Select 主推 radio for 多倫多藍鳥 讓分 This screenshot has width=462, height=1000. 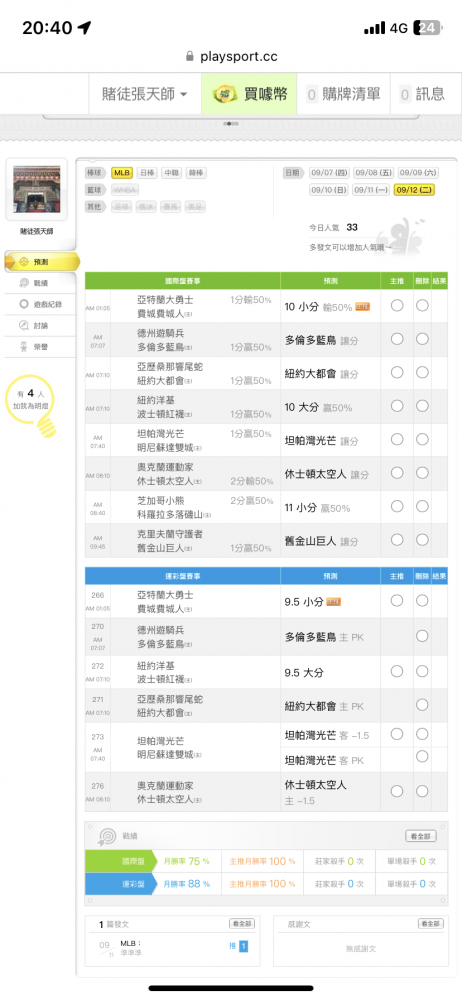(397, 339)
